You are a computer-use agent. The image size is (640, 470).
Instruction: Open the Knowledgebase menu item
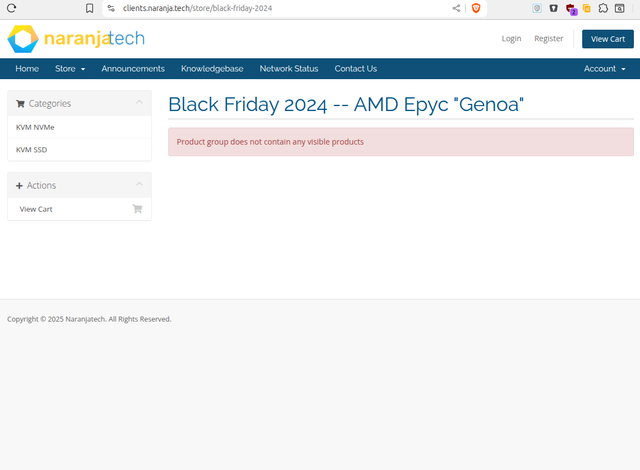pos(212,69)
